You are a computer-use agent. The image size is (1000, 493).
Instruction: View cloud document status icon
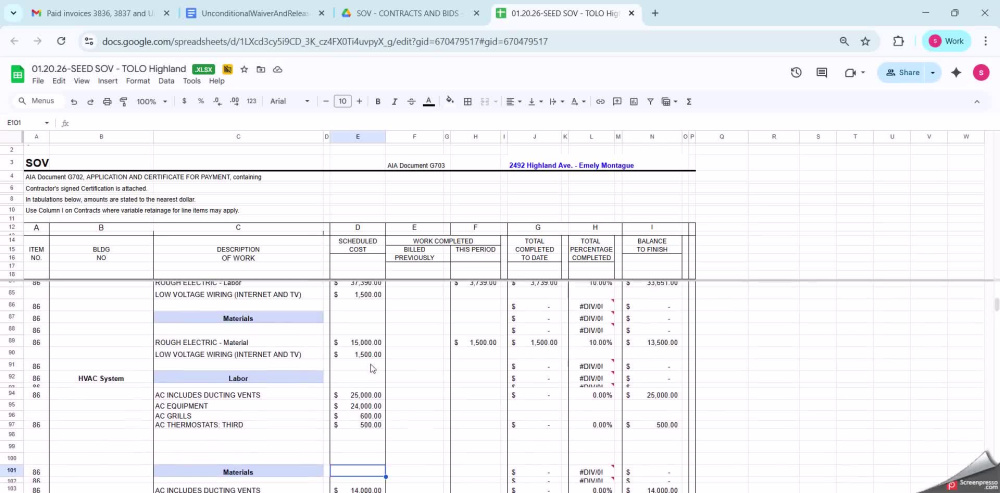(277, 70)
